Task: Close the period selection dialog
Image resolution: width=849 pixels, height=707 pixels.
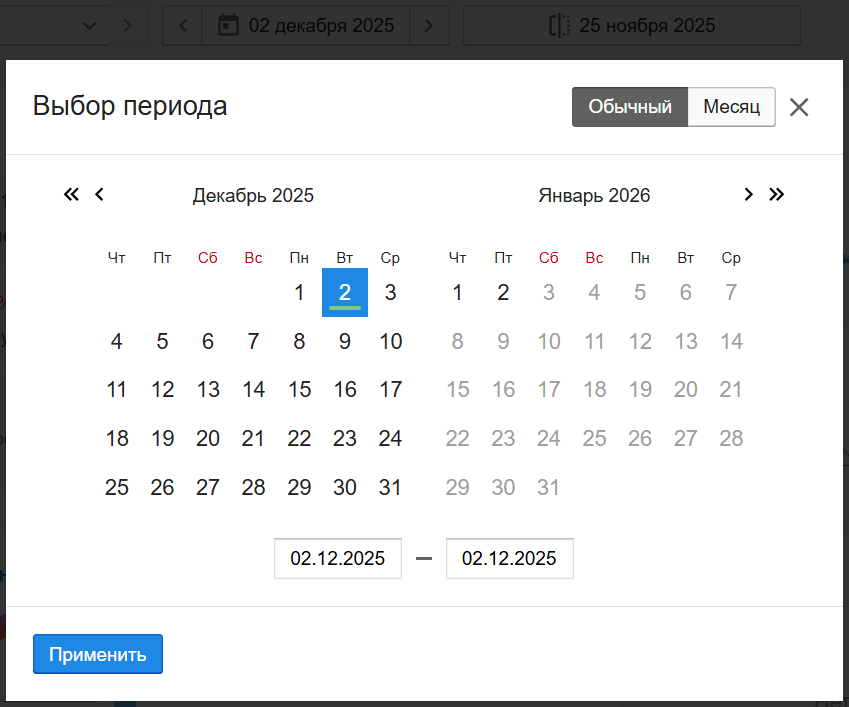Action: point(798,108)
